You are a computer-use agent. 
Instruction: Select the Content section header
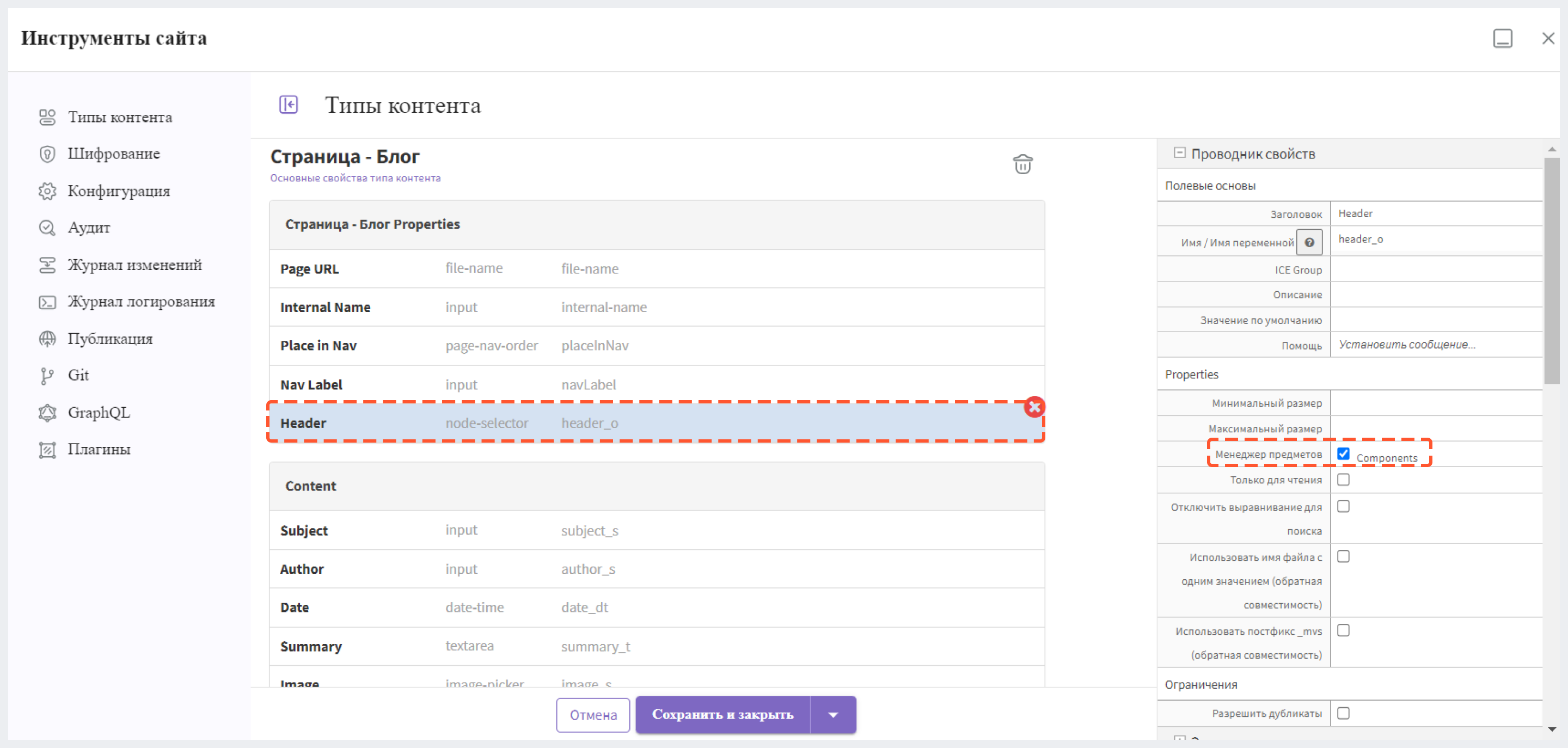point(657,486)
